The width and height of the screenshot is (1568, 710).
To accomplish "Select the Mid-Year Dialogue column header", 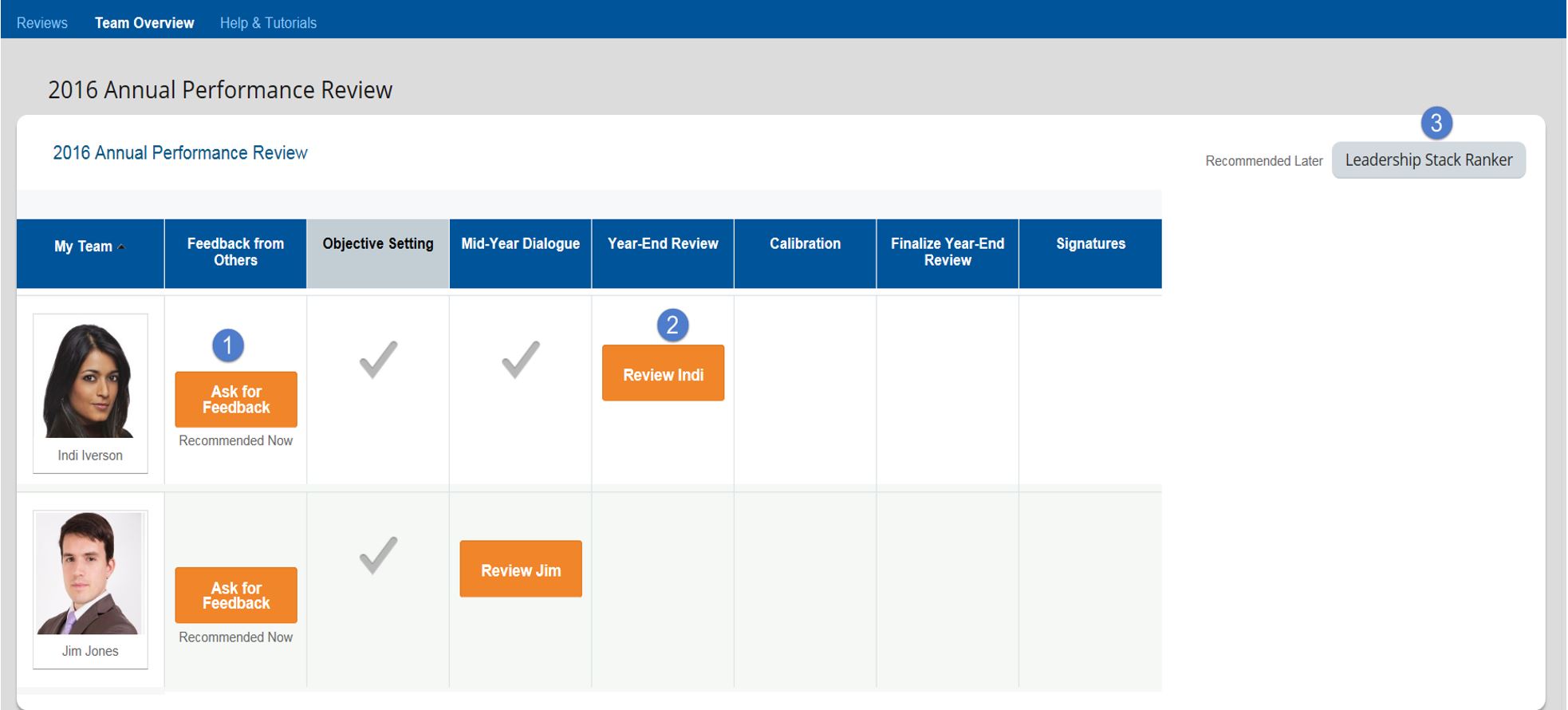I will pos(520,254).
